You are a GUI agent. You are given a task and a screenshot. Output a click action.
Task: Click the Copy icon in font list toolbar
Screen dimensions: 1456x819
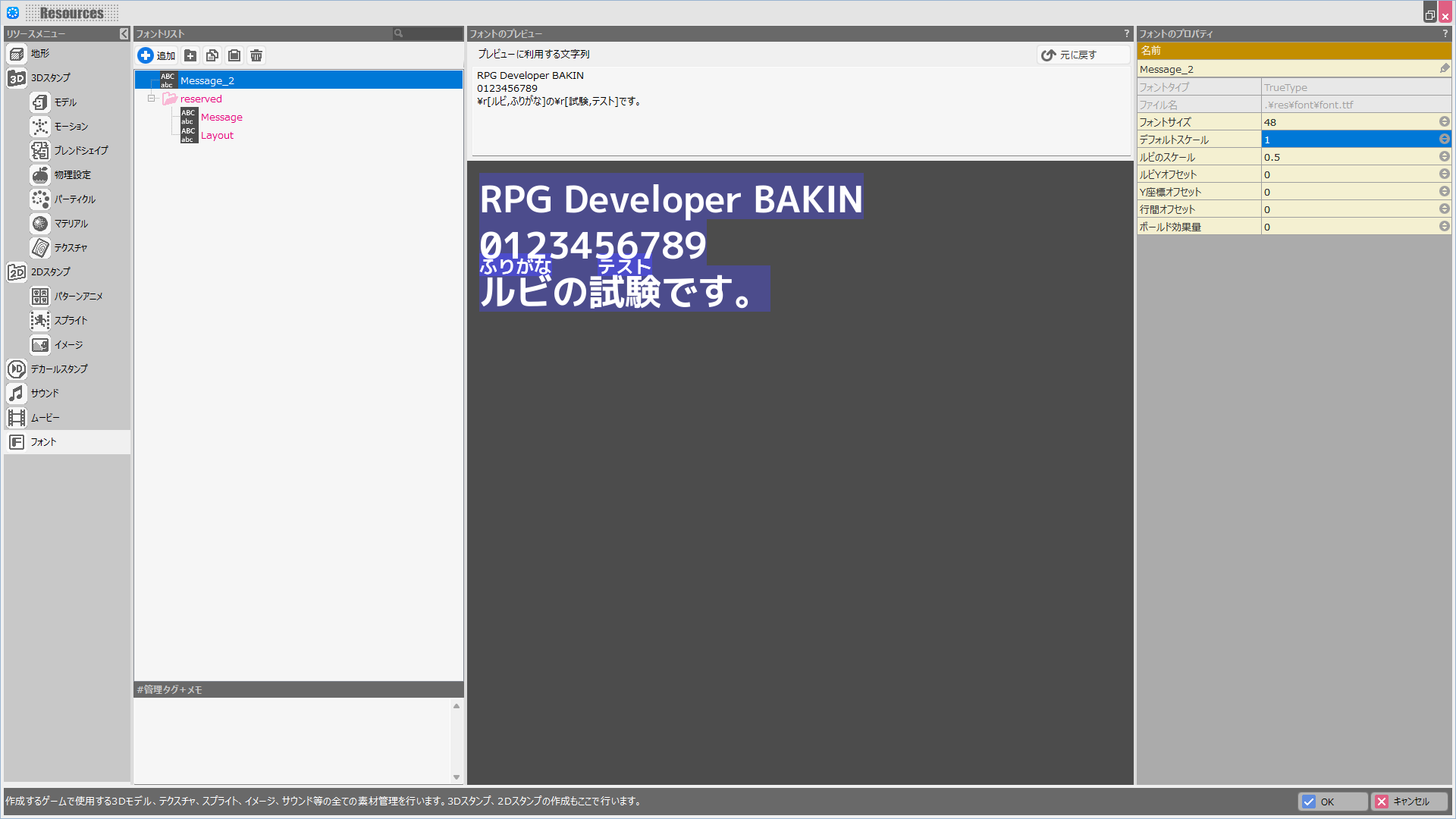(x=212, y=55)
